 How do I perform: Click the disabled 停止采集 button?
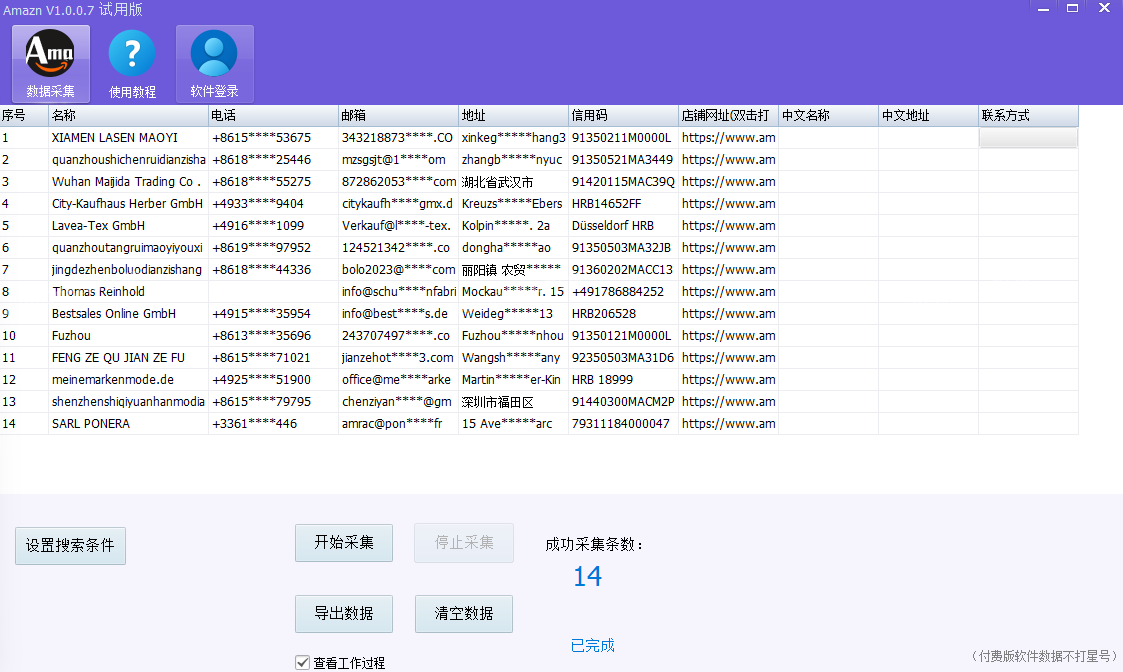(x=464, y=543)
